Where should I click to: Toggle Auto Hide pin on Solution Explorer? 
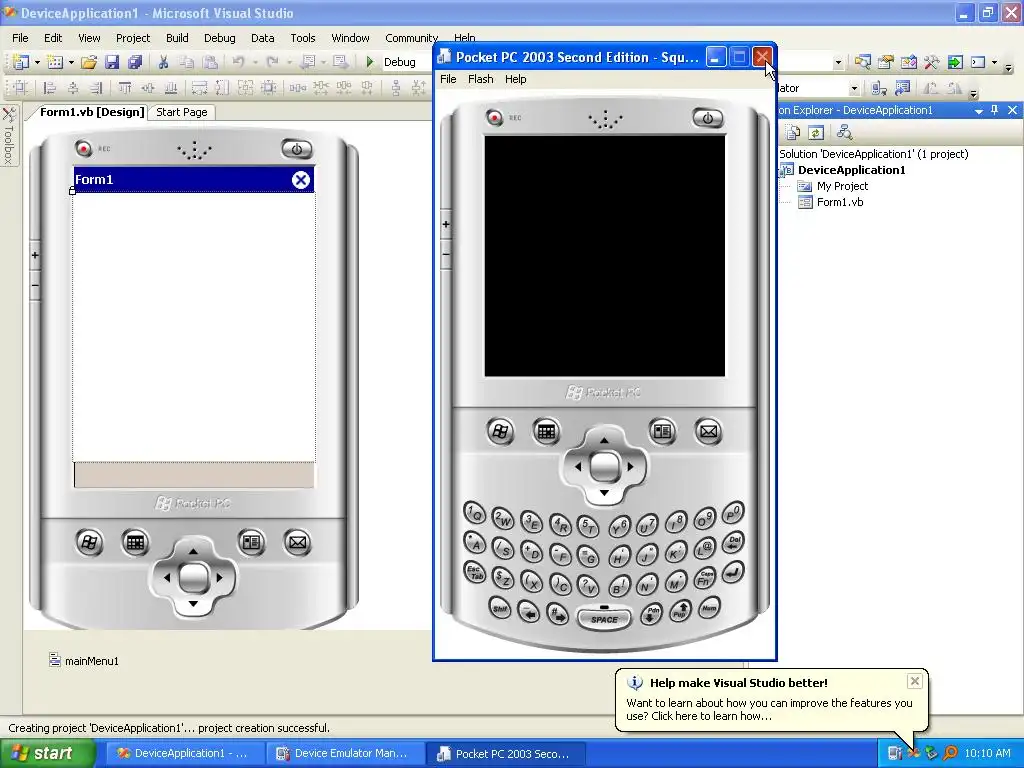click(995, 110)
